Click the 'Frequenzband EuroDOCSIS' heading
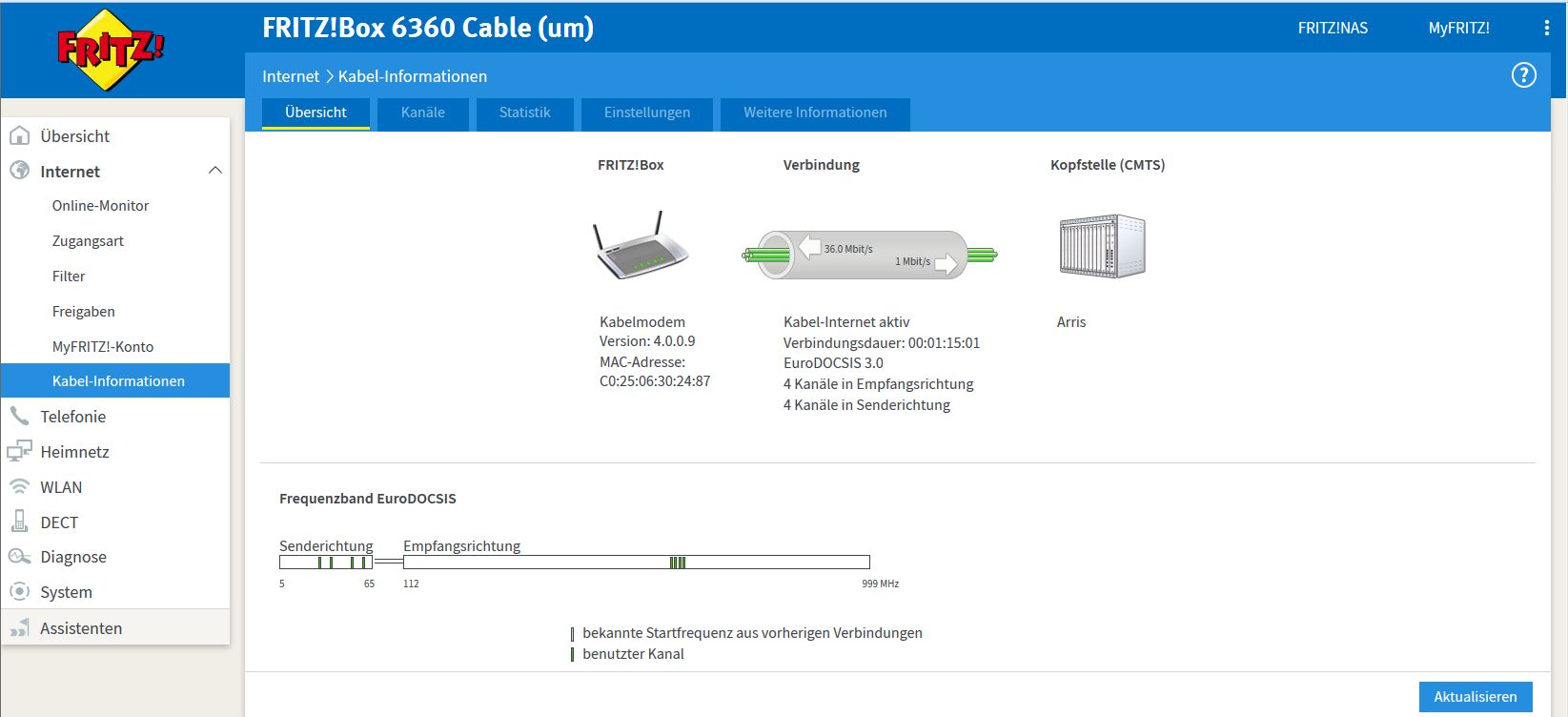 tap(368, 499)
